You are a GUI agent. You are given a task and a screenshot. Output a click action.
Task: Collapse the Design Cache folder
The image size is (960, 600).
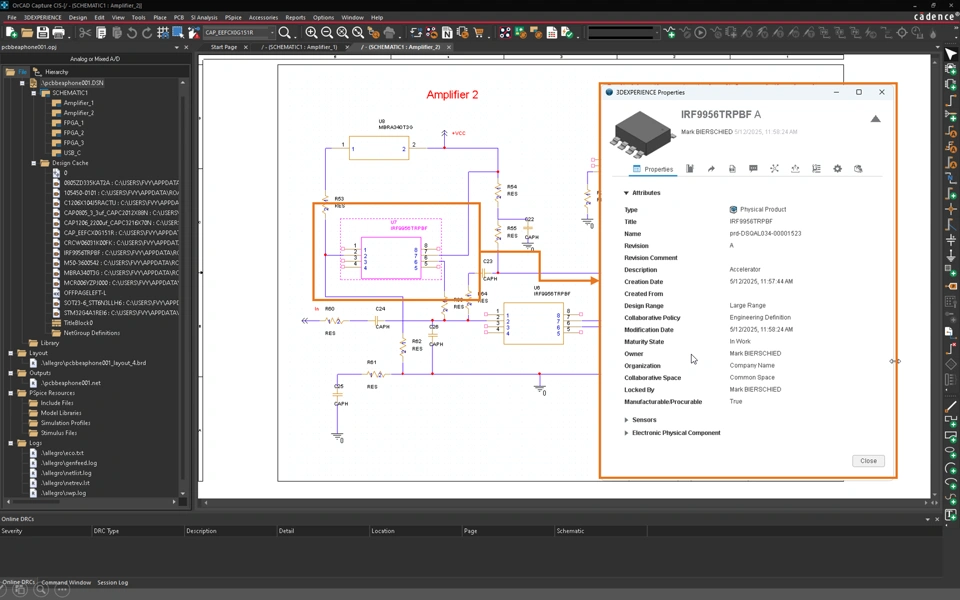coord(34,163)
